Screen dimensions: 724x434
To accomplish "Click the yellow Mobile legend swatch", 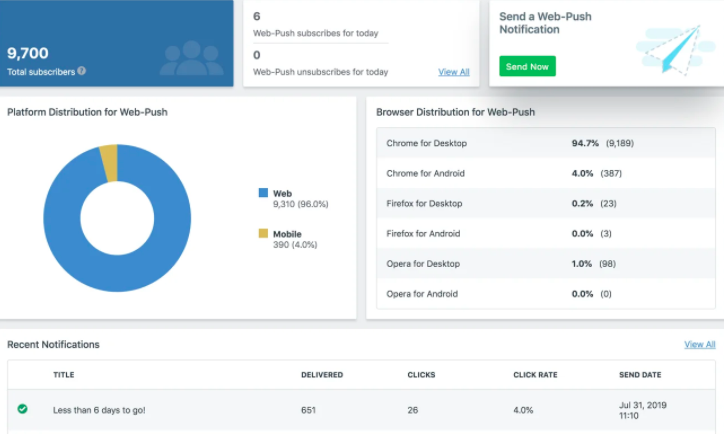I will click(263, 233).
